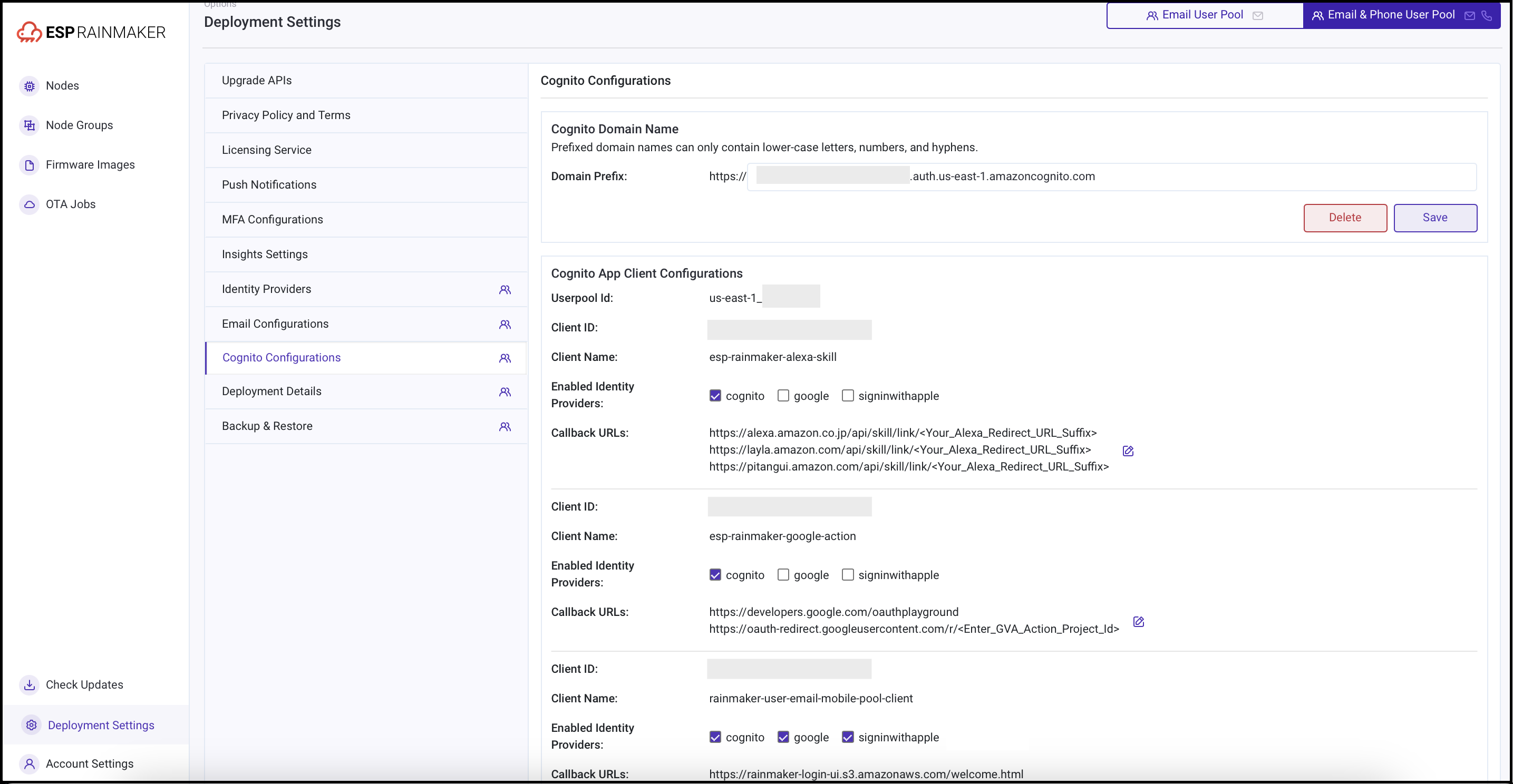This screenshot has height=784, width=1513.
Task: Enable signinwithapple for esp-rainmaker-google-action
Action: tap(848, 574)
